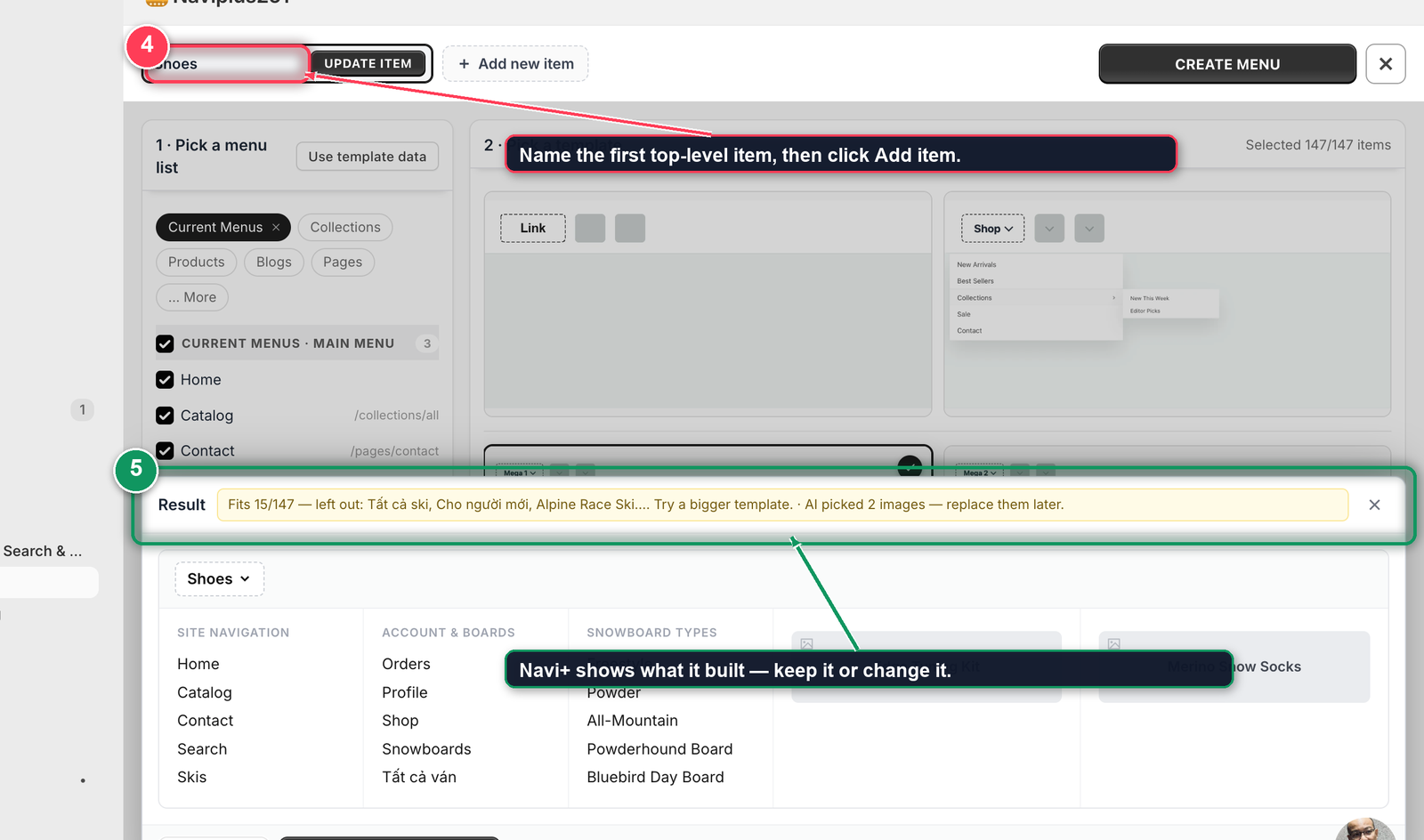Click the Snow Socks image card
1424x840 pixels.
(x=1234, y=666)
